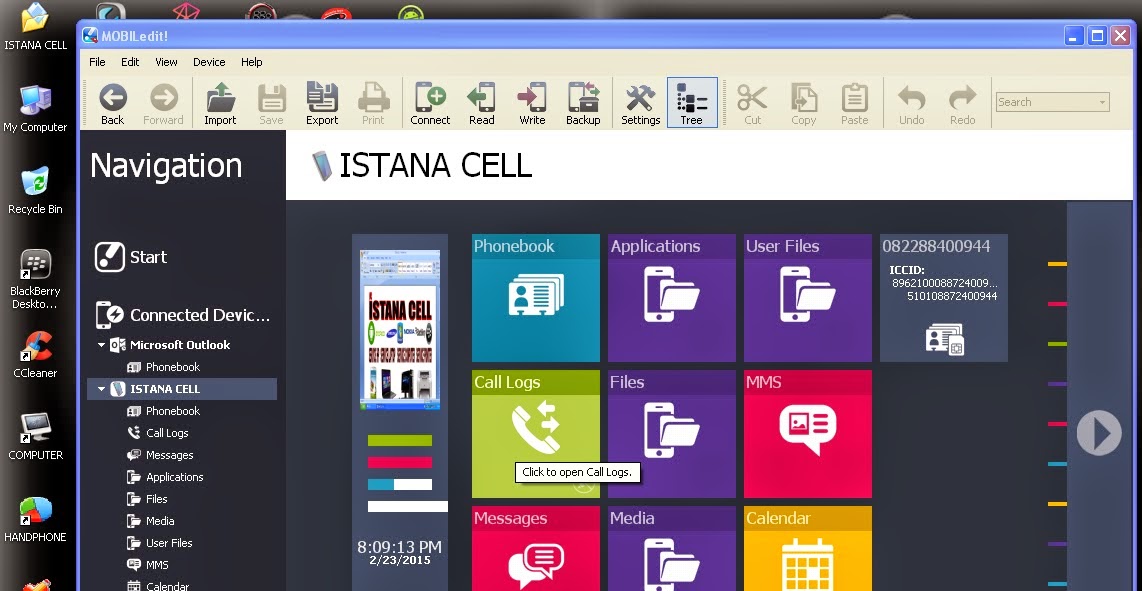Open ISTANA CELL desktop folder
This screenshot has width=1142, height=591.
[x=36, y=27]
